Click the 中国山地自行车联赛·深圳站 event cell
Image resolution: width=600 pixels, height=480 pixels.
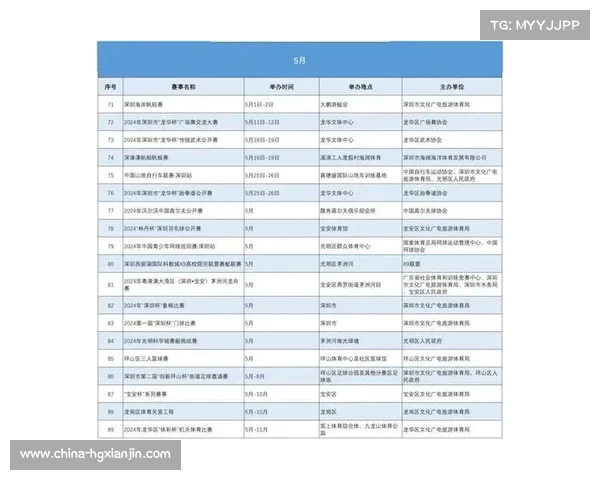(163, 174)
